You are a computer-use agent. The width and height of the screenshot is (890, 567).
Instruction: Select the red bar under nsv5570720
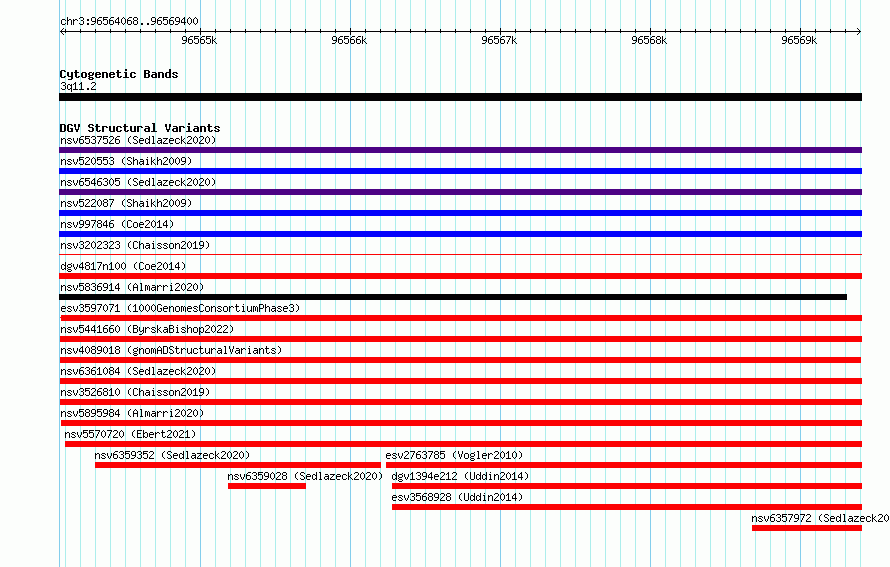(463, 444)
